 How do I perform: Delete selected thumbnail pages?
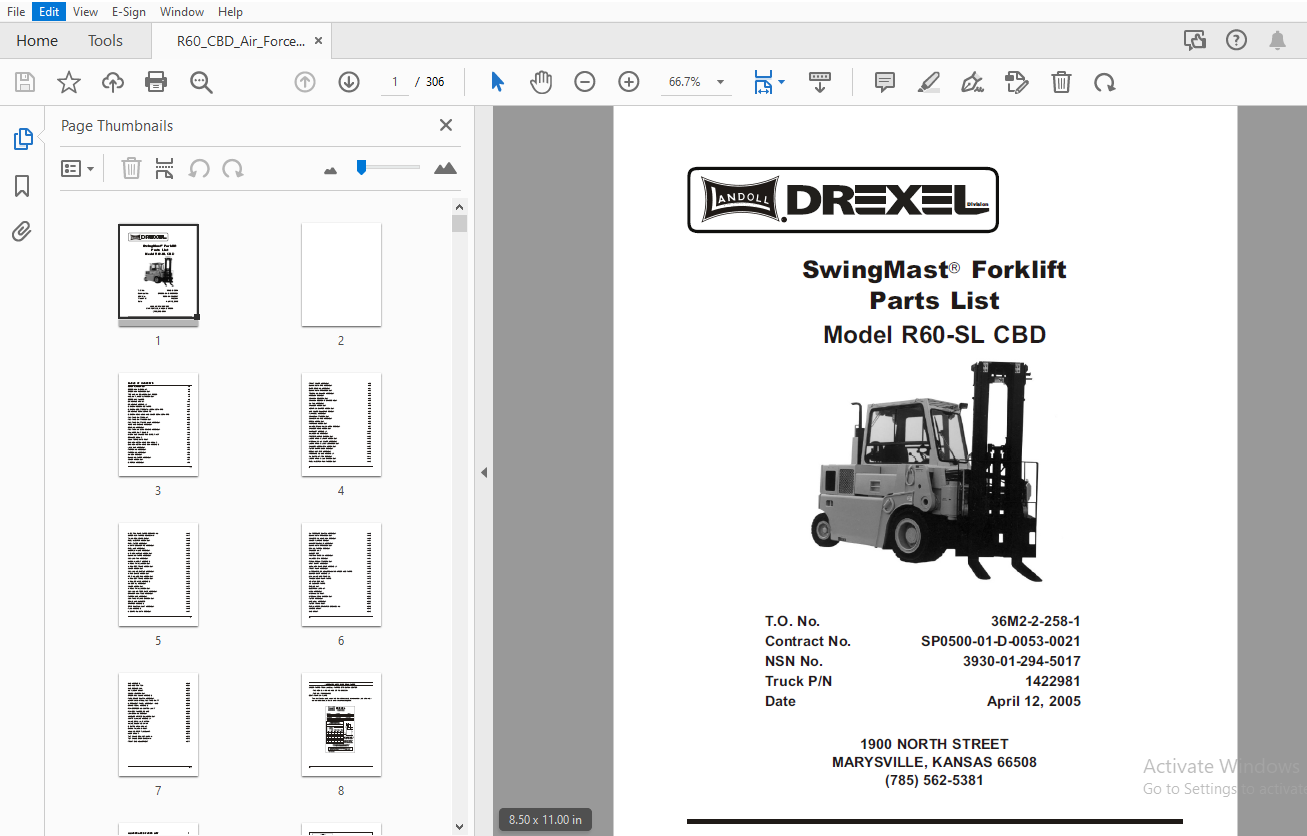[131, 168]
